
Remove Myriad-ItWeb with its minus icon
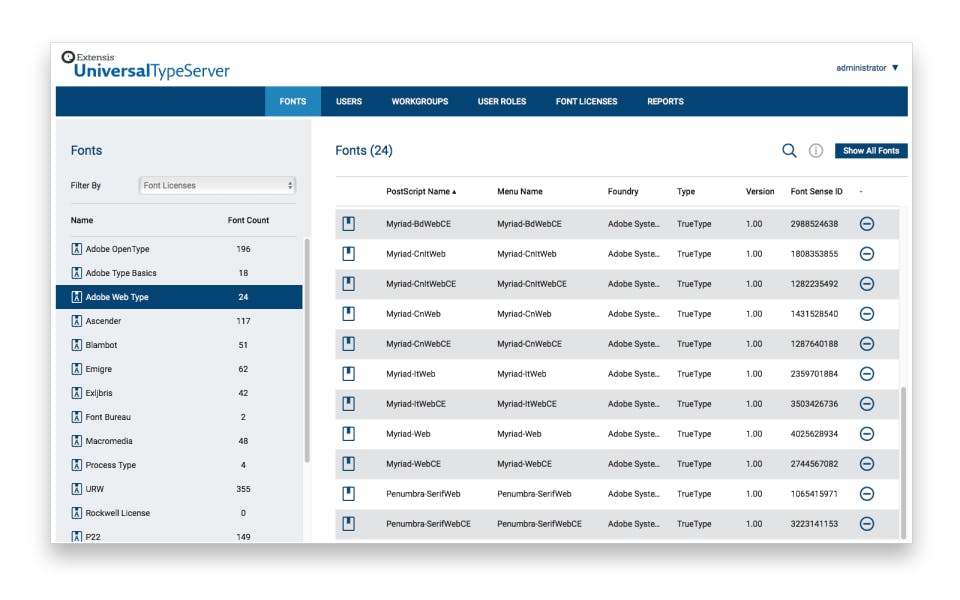pos(867,374)
